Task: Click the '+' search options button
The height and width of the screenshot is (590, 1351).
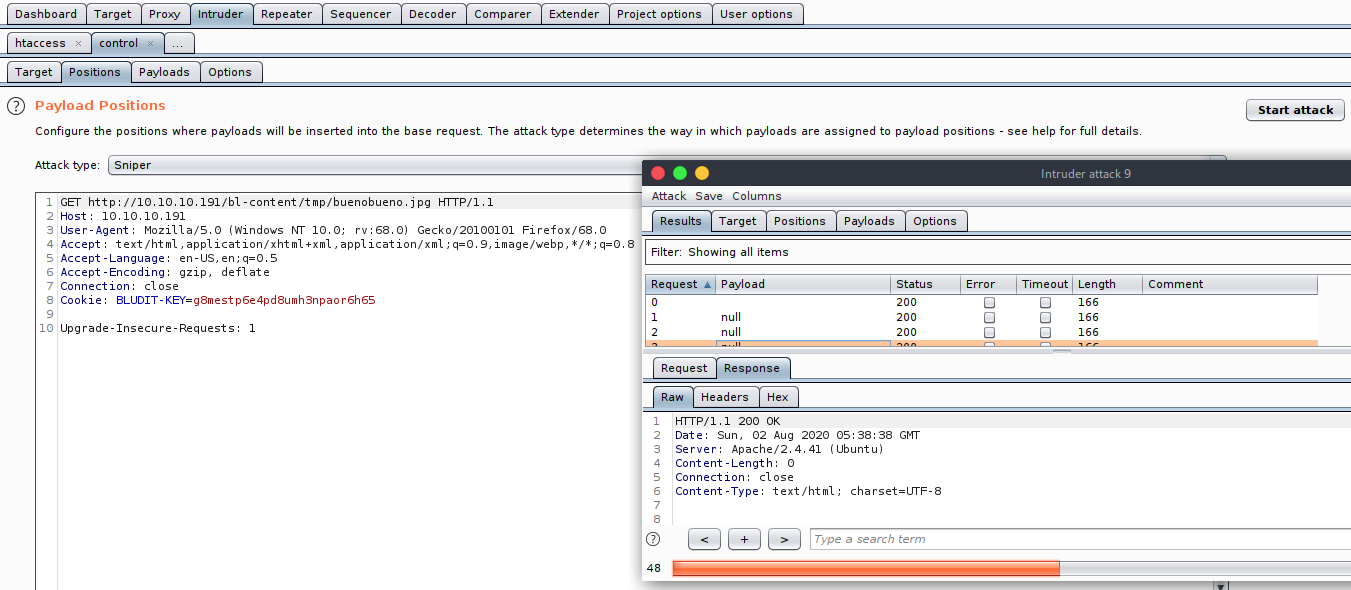Action: coord(744,540)
